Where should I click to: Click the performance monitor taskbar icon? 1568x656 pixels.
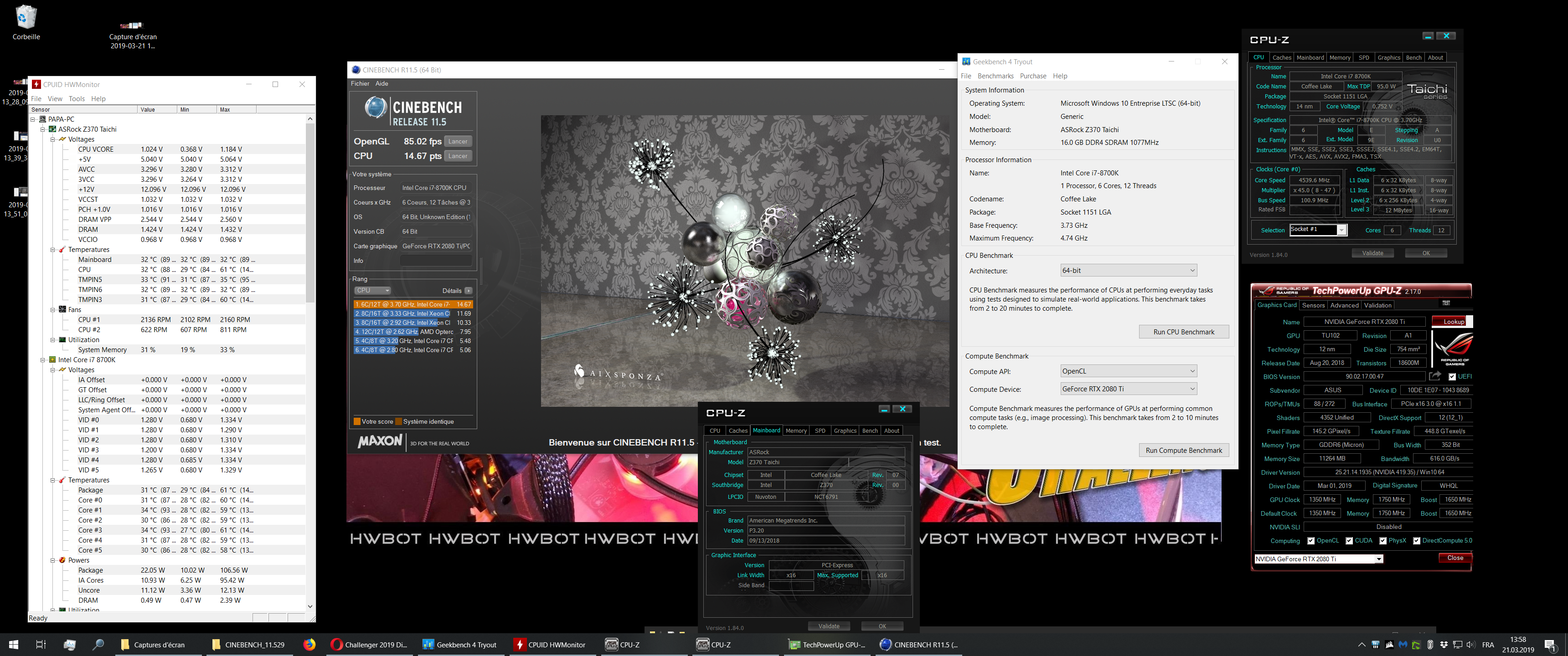(69, 645)
